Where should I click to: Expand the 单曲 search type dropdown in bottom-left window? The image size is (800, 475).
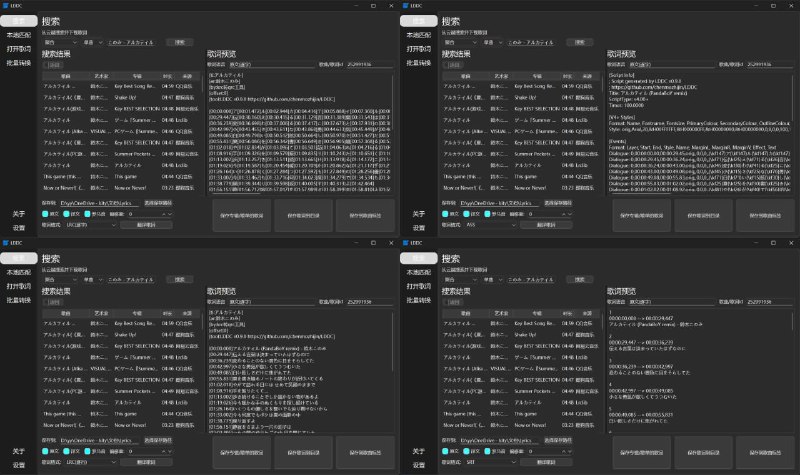[93, 280]
